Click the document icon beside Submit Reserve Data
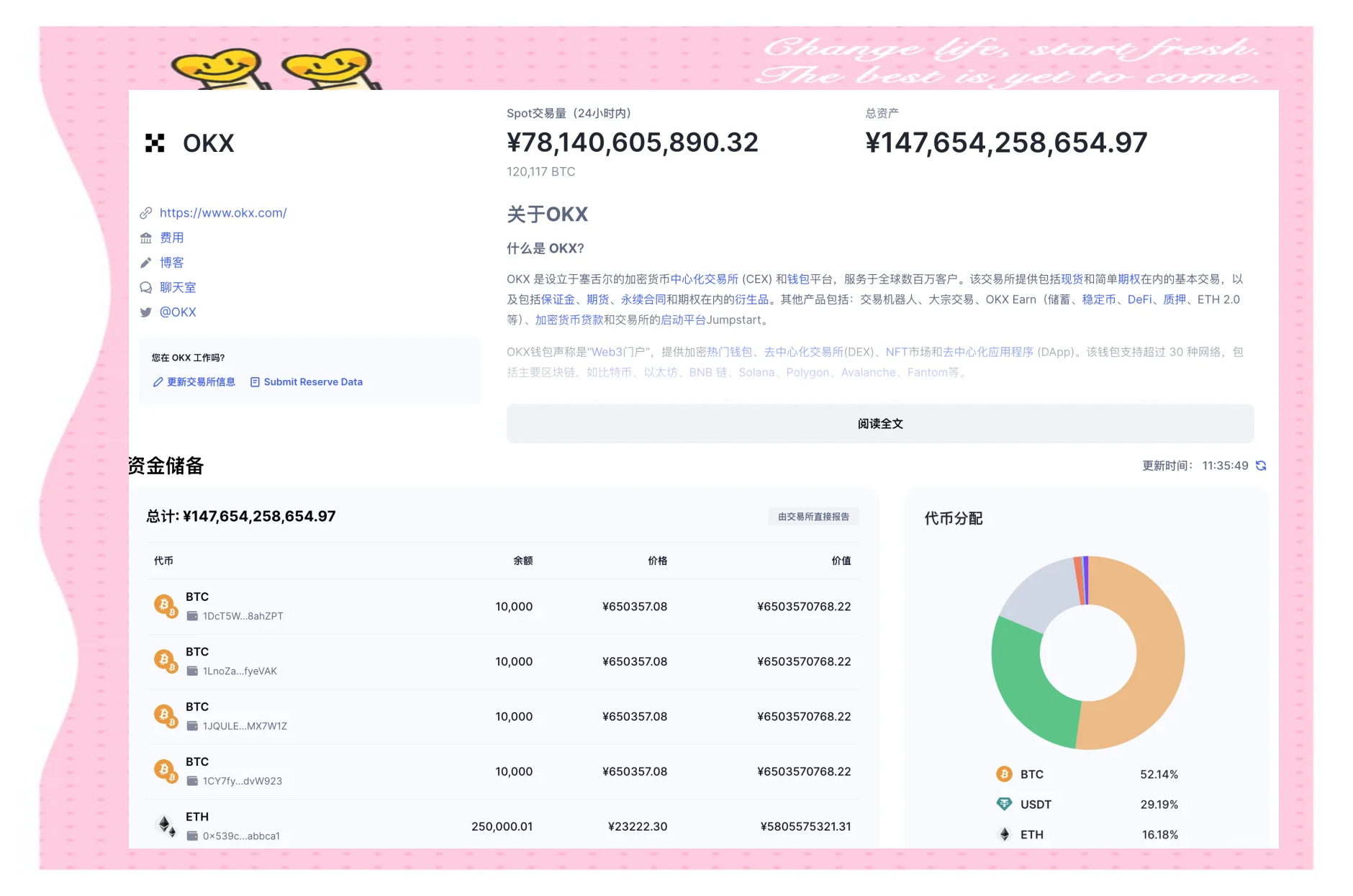The width and height of the screenshot is (1353, 896). click(255, 382)
